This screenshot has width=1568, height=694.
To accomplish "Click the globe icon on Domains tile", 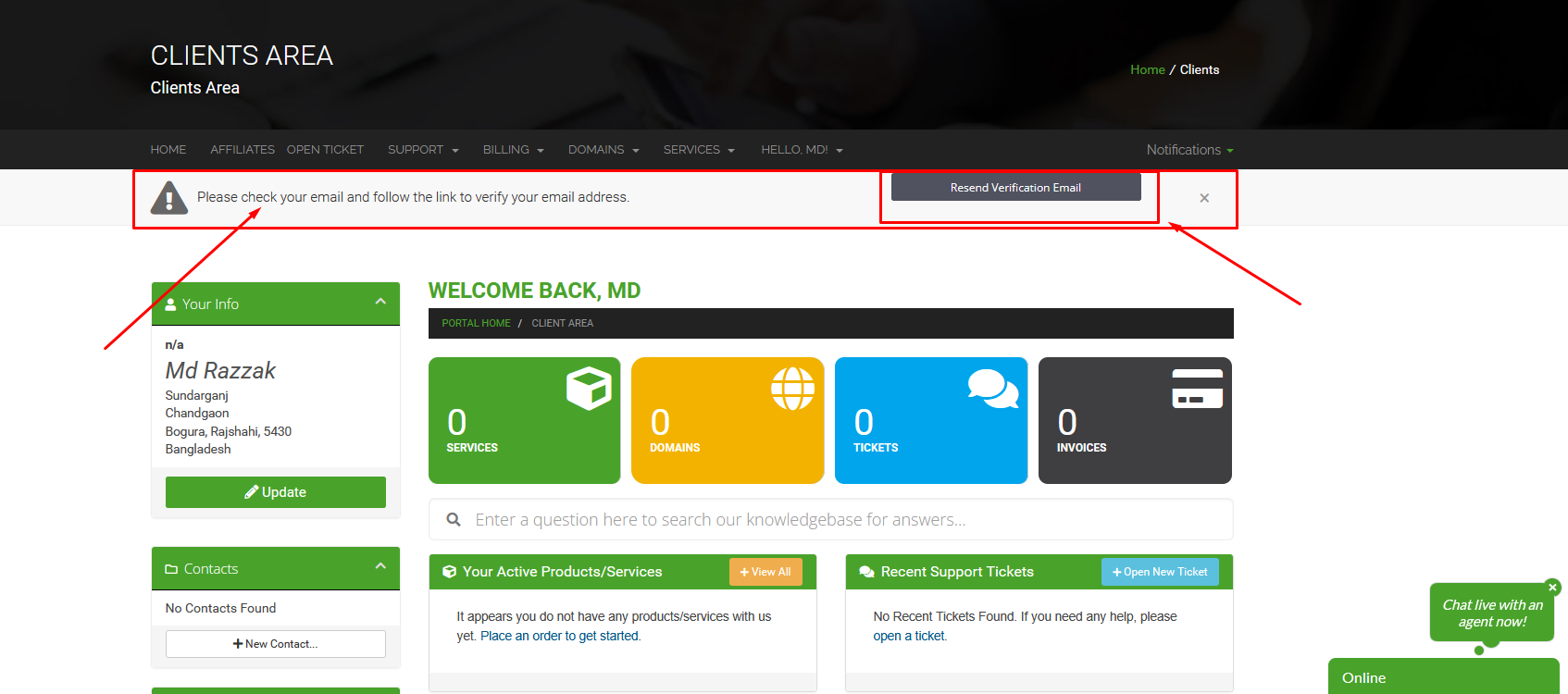I will tap(792, 388).
